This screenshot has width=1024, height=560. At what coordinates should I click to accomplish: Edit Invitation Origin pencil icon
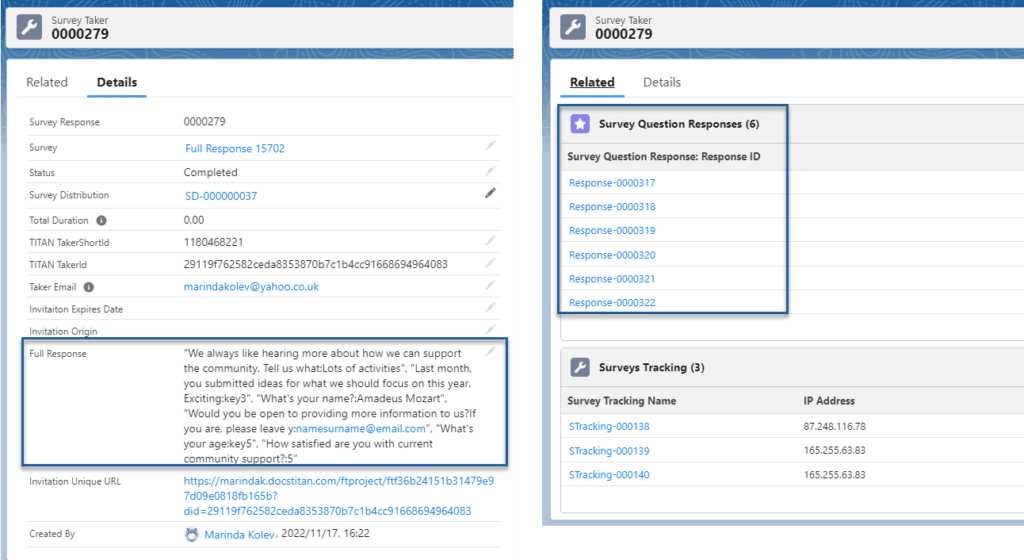pos(490,330)
